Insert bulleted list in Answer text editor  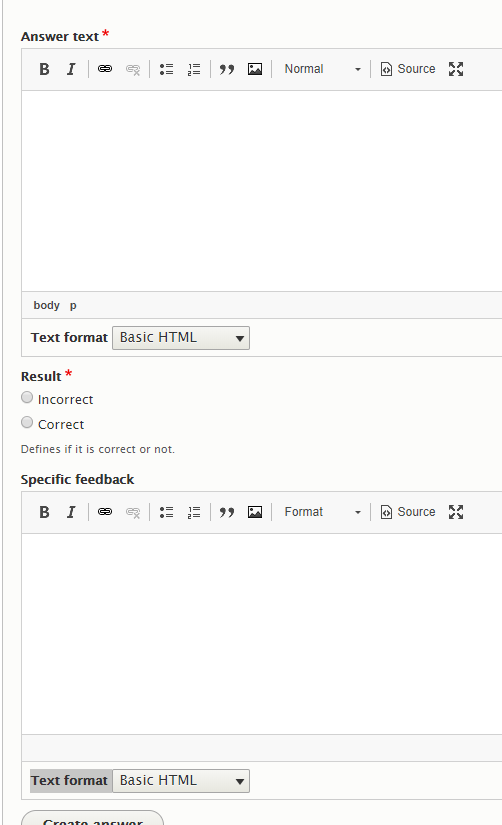[166, 69]
